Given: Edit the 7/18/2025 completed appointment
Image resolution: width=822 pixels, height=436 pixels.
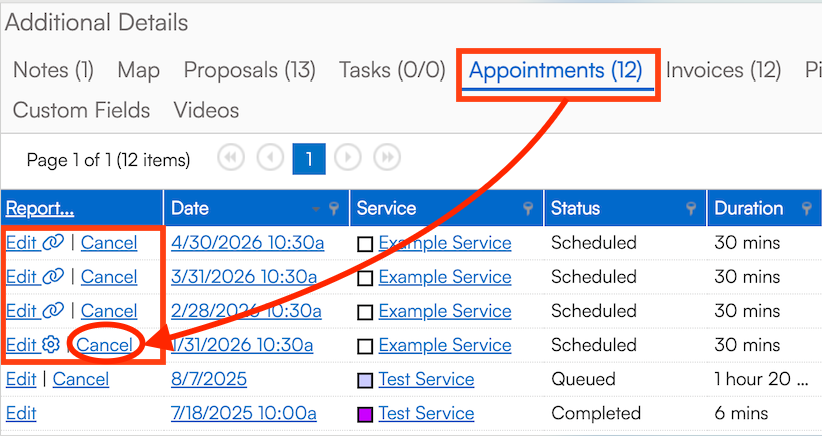Looking at the screenshot, I should coord(21,413).
